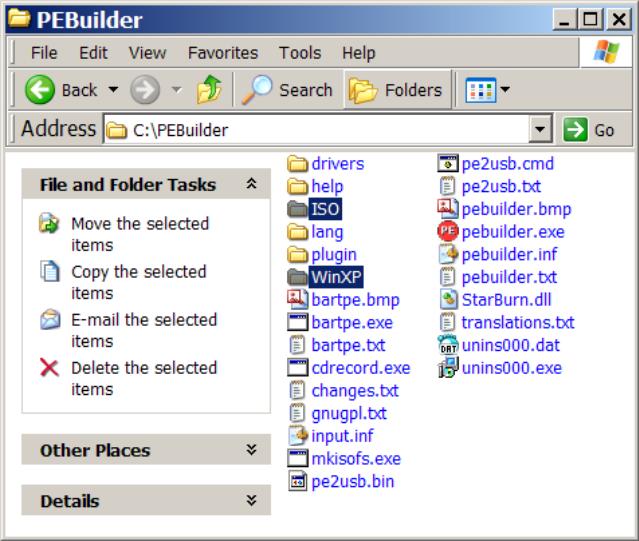Maximize the PEBuilder window

pos(591,19)
